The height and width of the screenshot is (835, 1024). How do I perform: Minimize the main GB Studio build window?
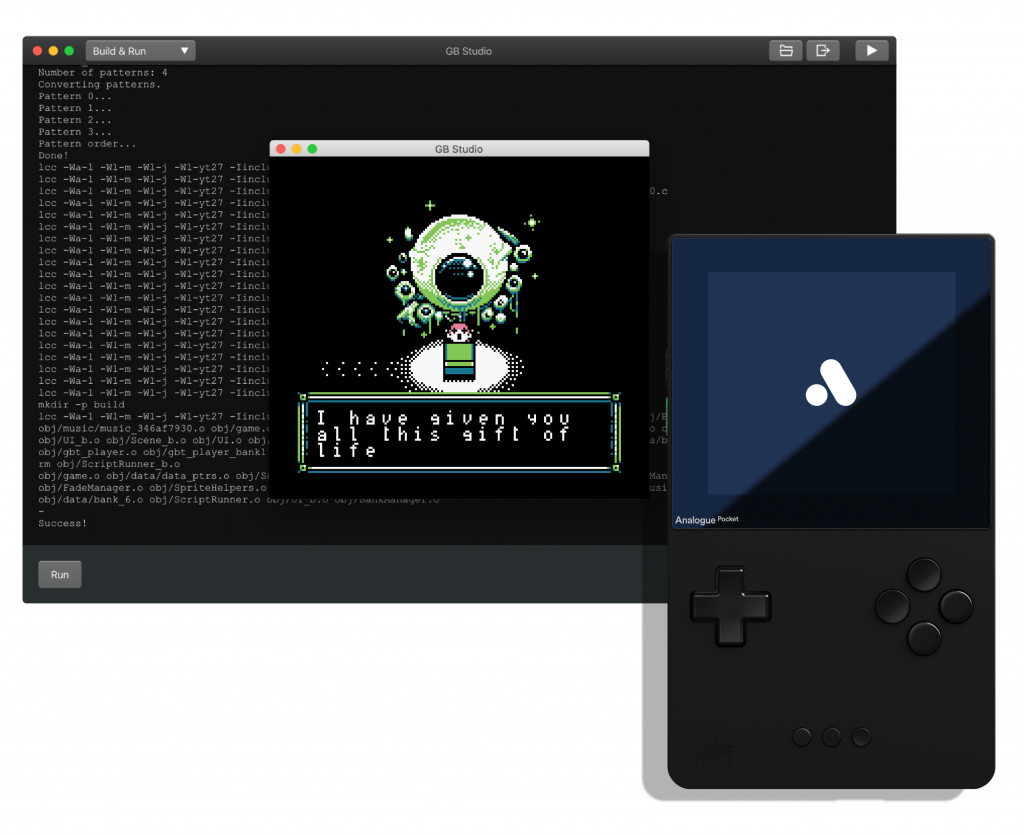[53, 51]
